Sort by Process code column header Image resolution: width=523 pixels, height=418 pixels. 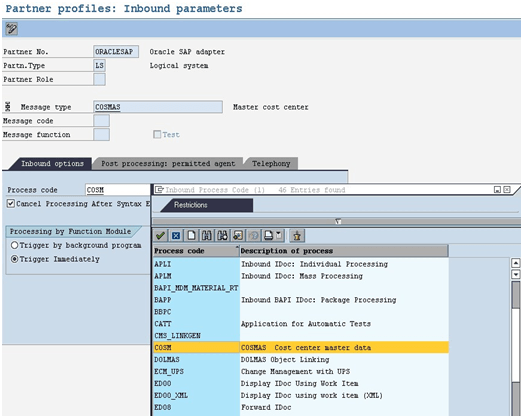tap(196, 251)
